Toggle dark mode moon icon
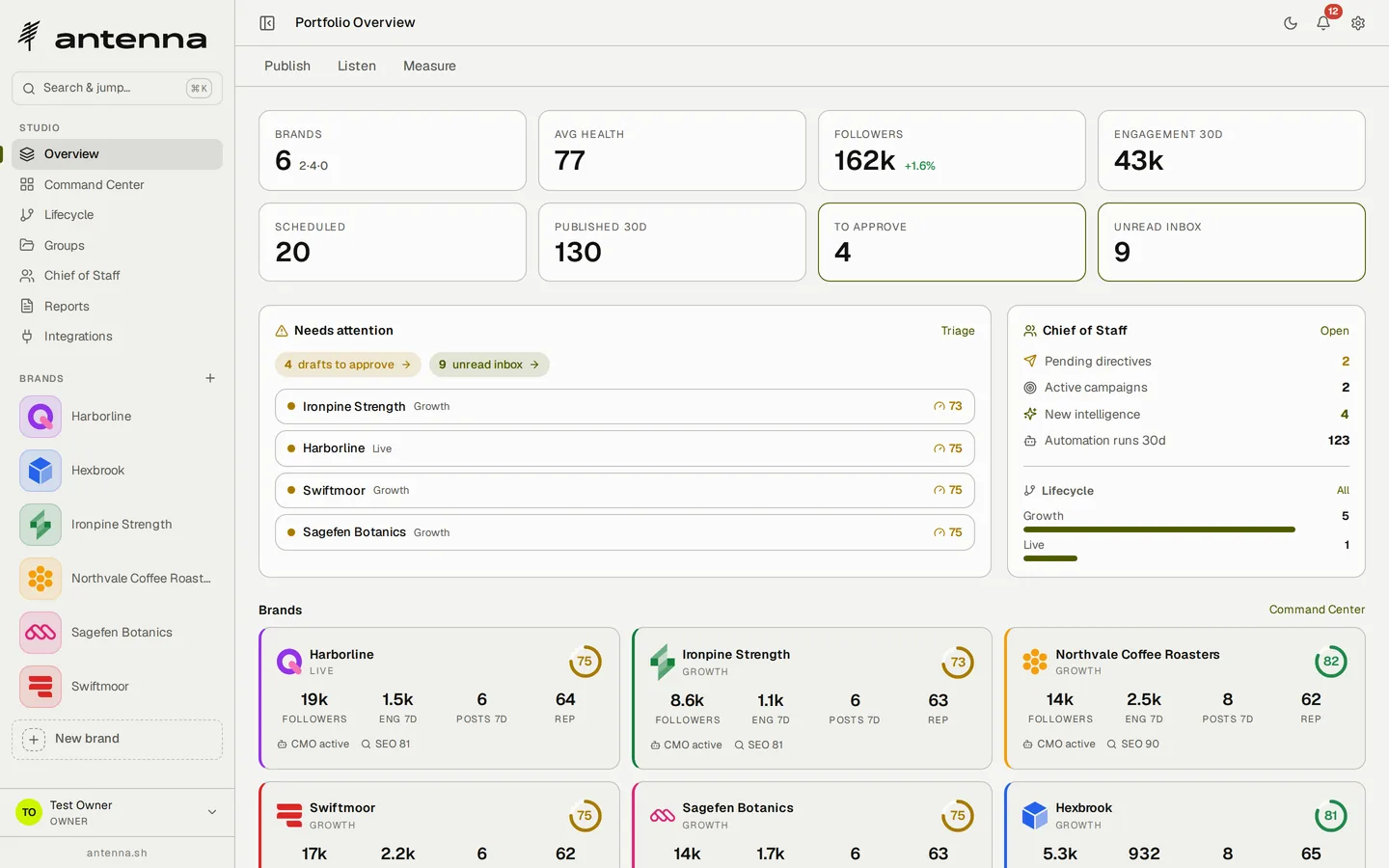The height and width of the screenshot is (868, 1389). 1290,23
